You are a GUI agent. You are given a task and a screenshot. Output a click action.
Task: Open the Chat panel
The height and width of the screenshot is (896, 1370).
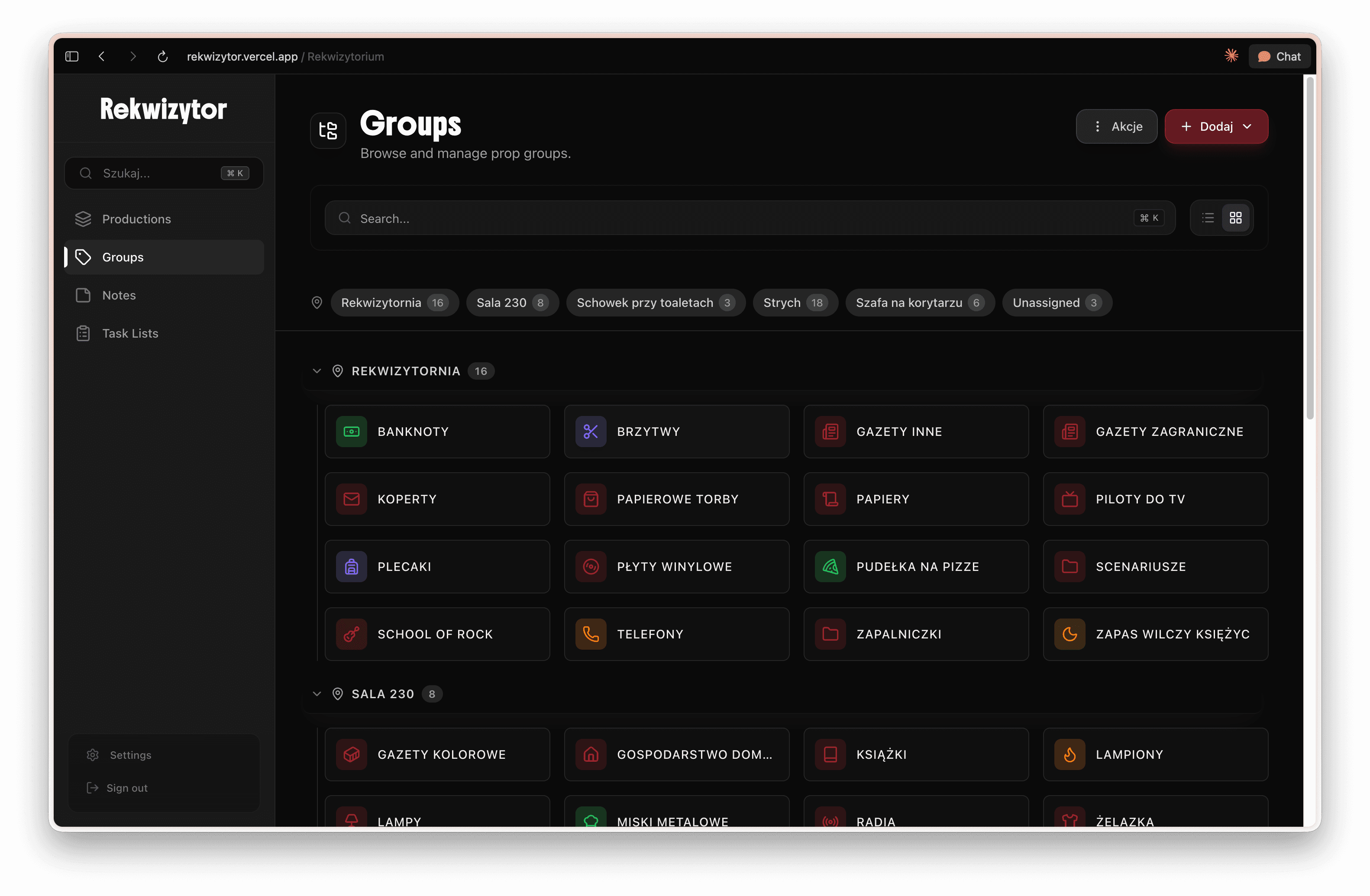click(x=1279, y=56)
